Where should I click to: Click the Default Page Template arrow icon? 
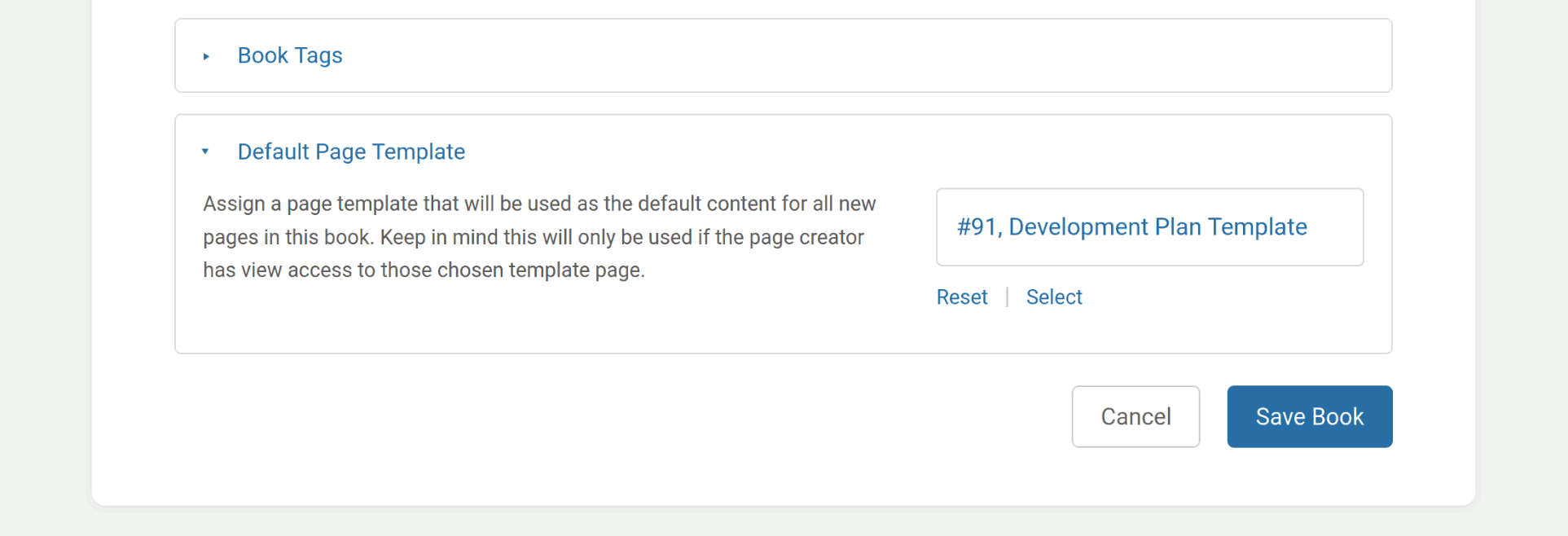205,152
